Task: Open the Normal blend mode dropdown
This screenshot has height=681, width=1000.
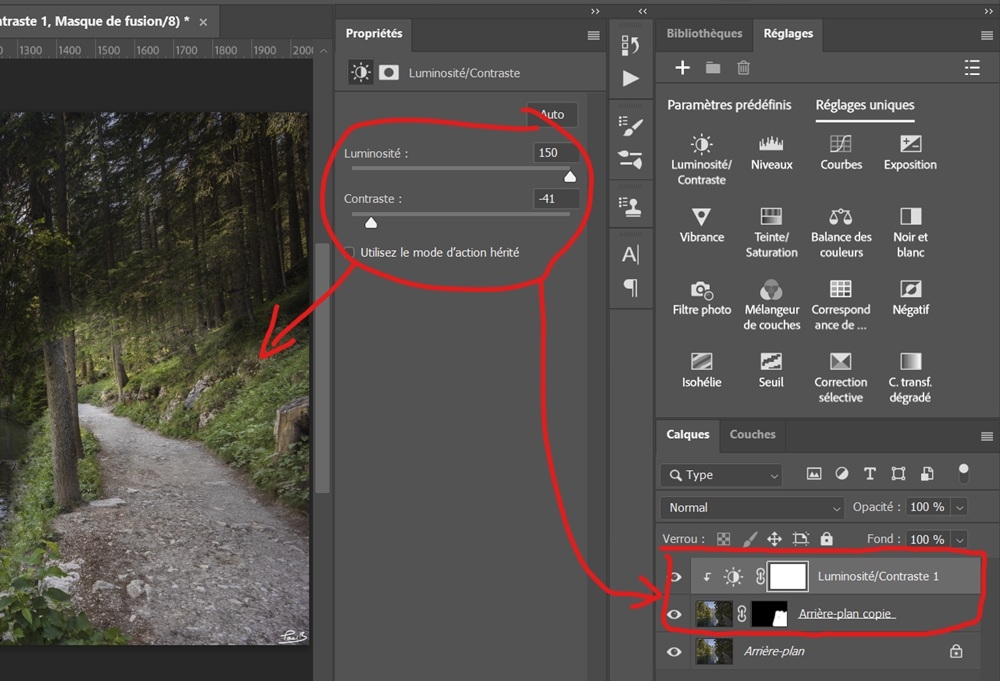Action: pos(753,508)
